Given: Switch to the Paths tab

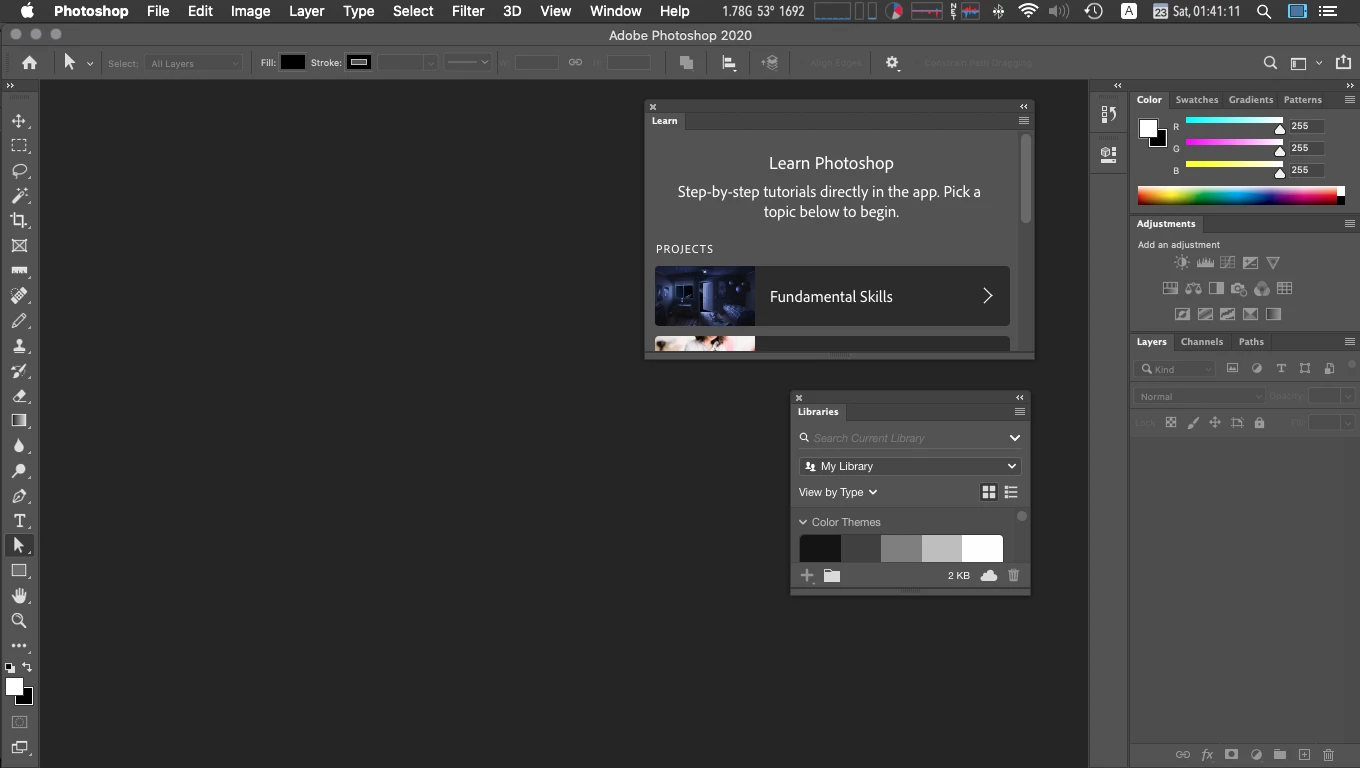Looking at the screenshot, I should [1251, 342].
